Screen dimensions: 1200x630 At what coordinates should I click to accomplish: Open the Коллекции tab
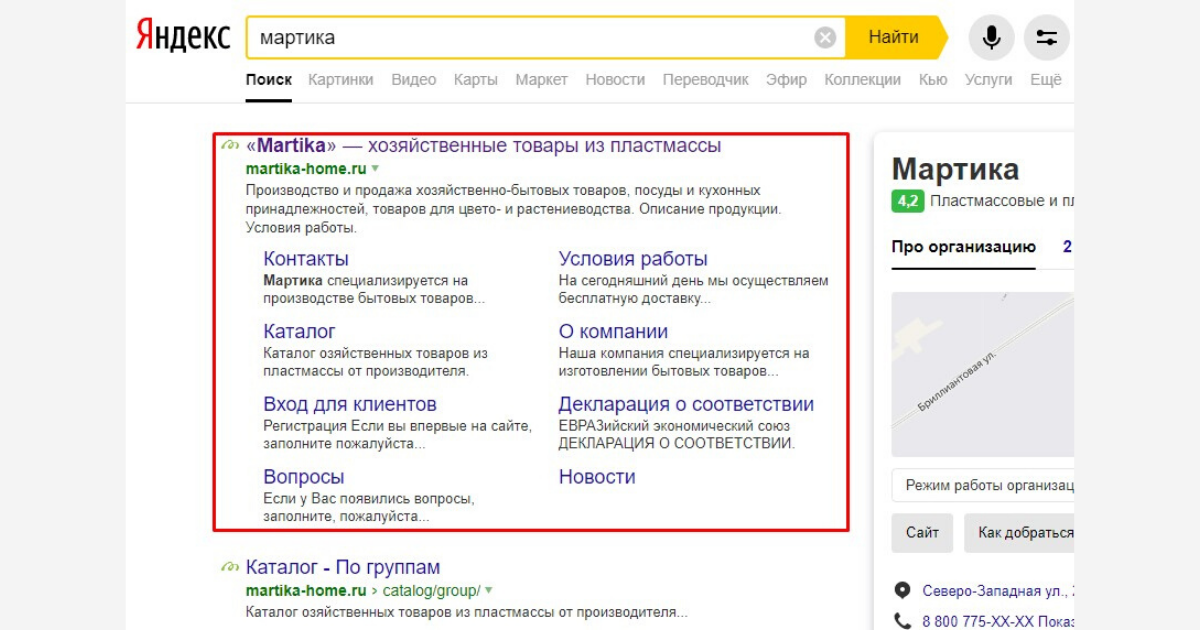click(863, 80)
